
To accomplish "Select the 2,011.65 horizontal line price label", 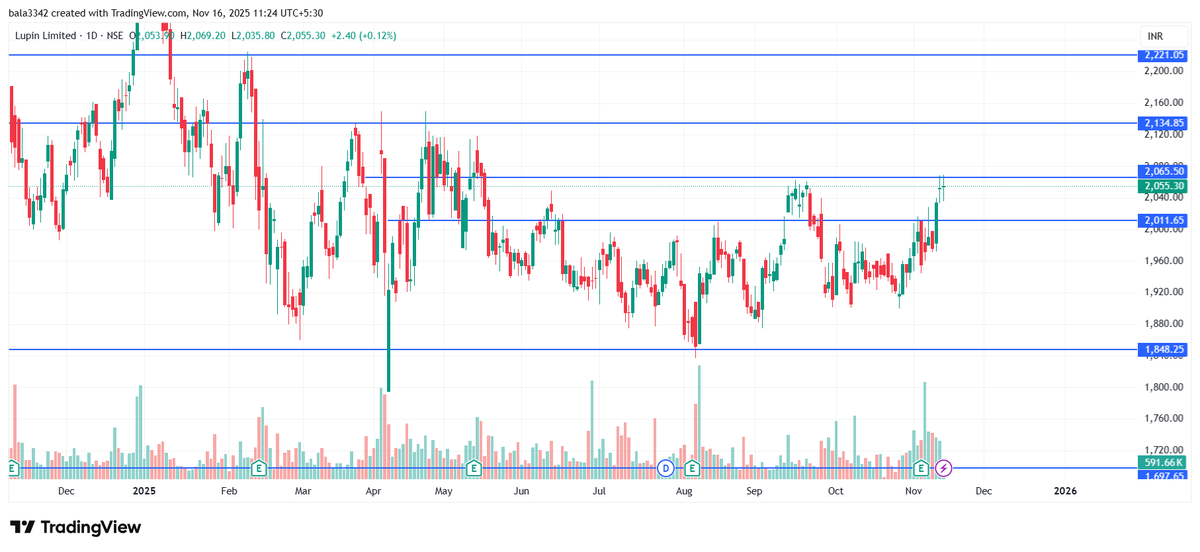I will [x=1163, y=220].
